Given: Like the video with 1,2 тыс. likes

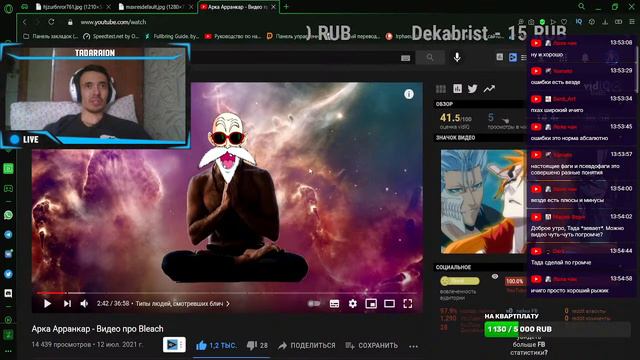Looking at the screenshot, I should click(216, 345).
